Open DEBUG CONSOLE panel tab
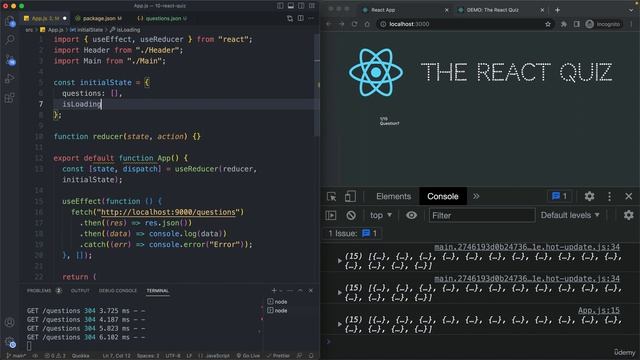 tap(118, 291)
